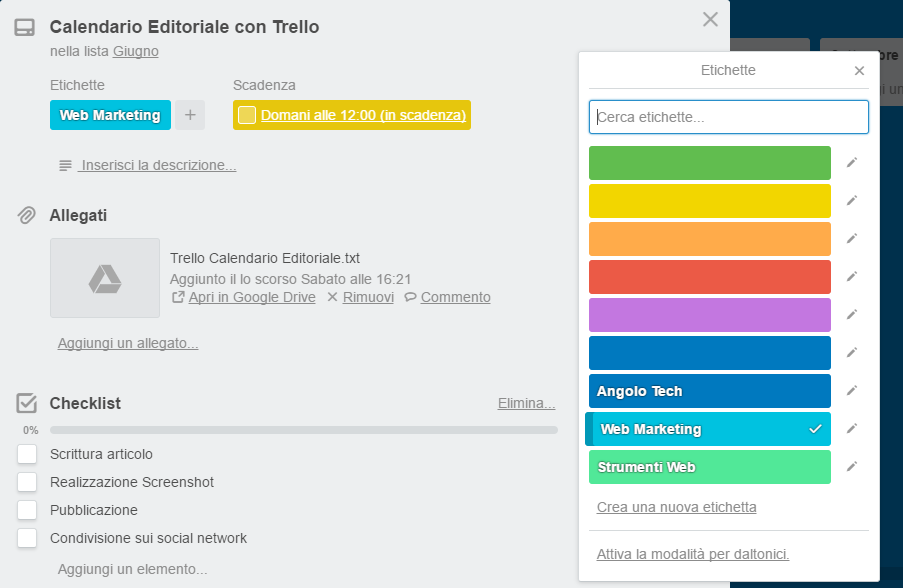903x588 pixels.
Task: Edit the yellow label with pencil icon
Action: point(852,201)
